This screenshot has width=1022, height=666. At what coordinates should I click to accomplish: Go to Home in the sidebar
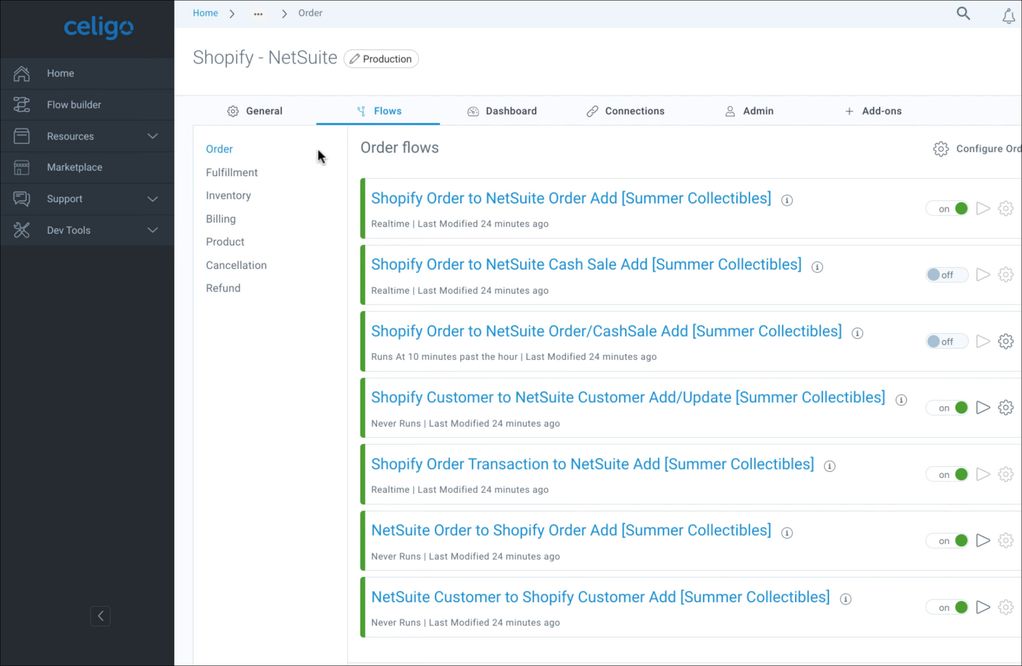(x=87, y=74)
